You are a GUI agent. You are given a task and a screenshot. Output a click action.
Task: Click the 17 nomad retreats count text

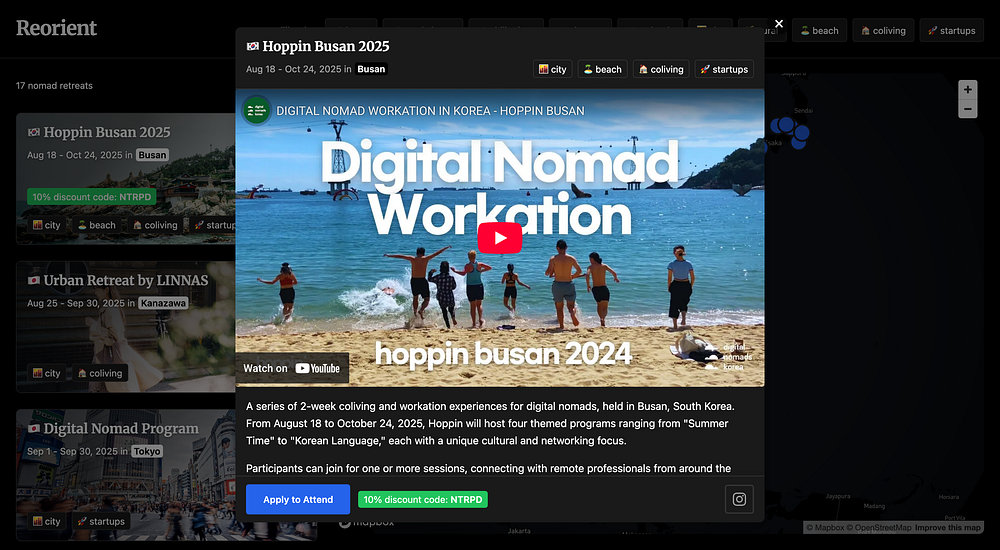pos(54,85)
